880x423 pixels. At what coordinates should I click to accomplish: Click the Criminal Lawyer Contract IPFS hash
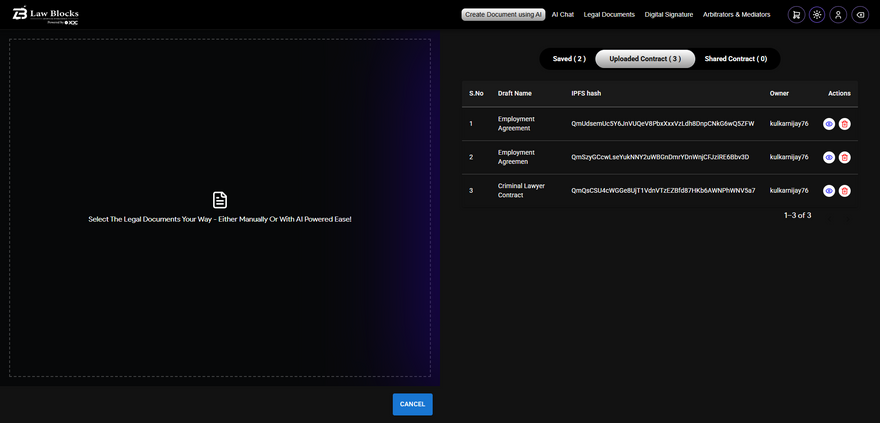point(663,190)
